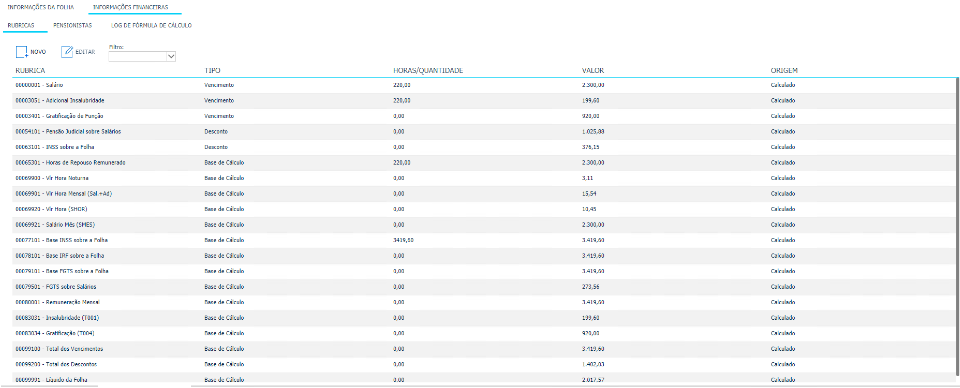
Task: Click the Editar pencil icon
Action: pos(67,52)
